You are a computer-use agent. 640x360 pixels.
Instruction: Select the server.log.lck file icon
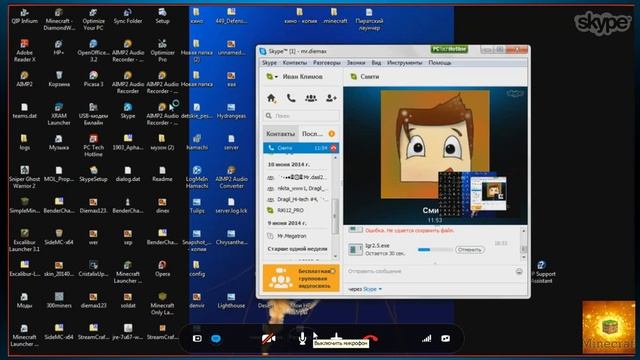(x=231, y=206)
